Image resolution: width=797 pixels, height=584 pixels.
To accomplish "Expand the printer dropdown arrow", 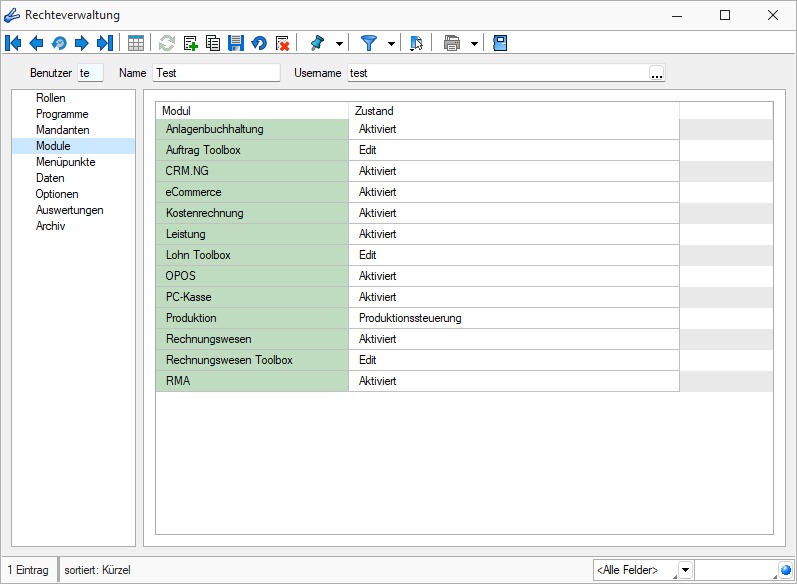I will coord(473,43).
